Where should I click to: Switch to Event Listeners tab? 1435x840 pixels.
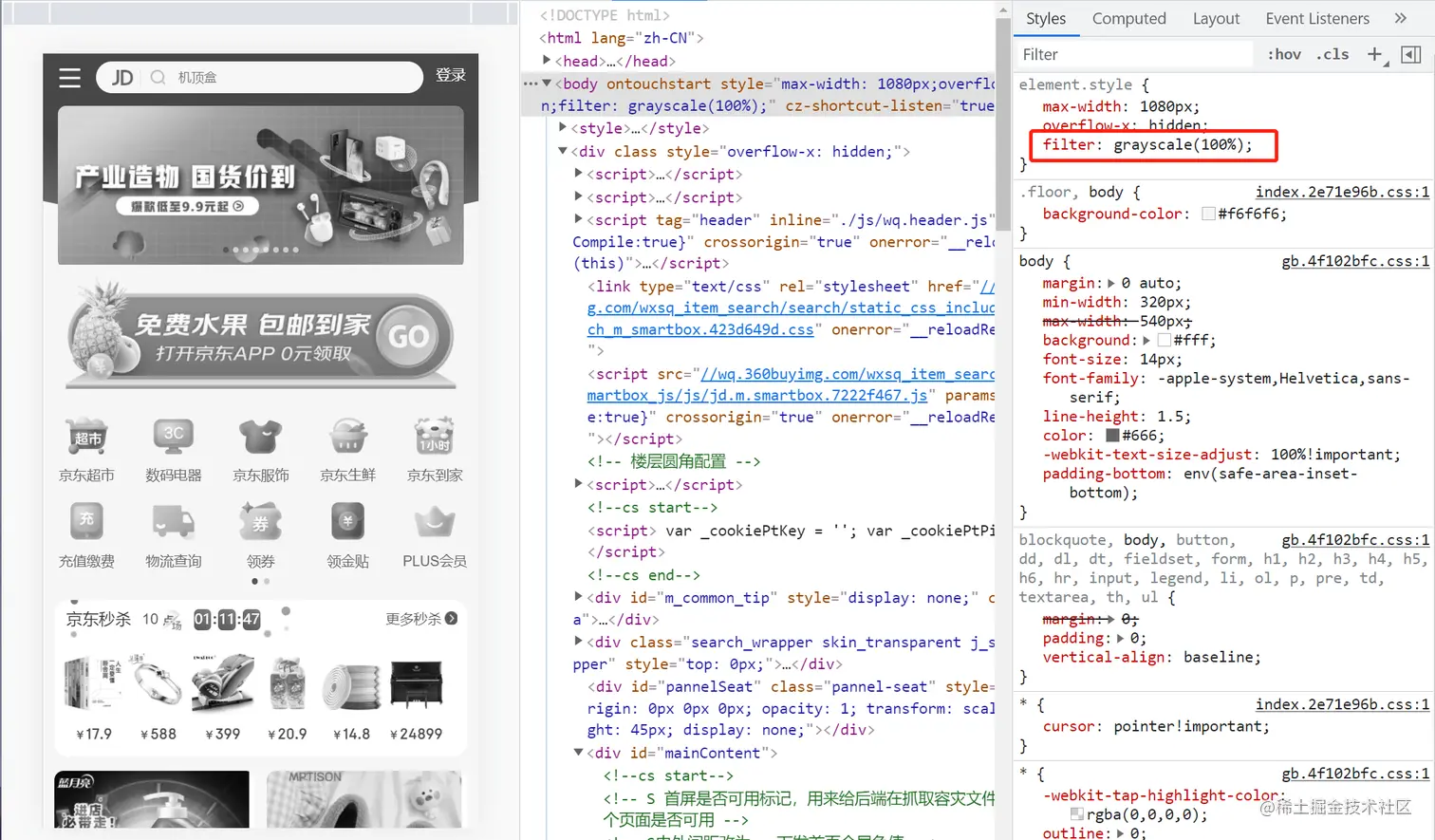point(1317,18)
